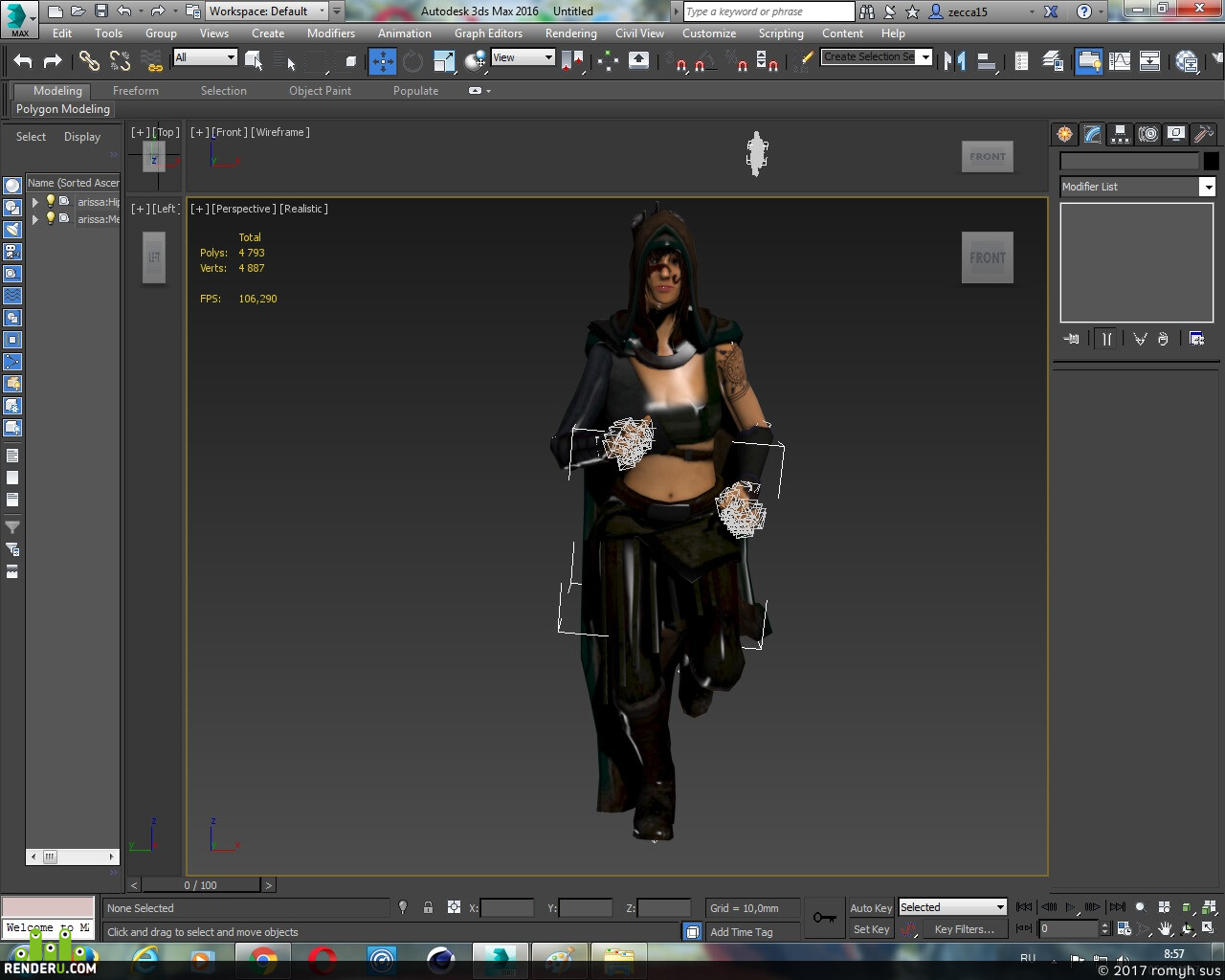1225x980 pixels.
Task: Click the Zoom magnifier viewport tool
Action: 1140,907
